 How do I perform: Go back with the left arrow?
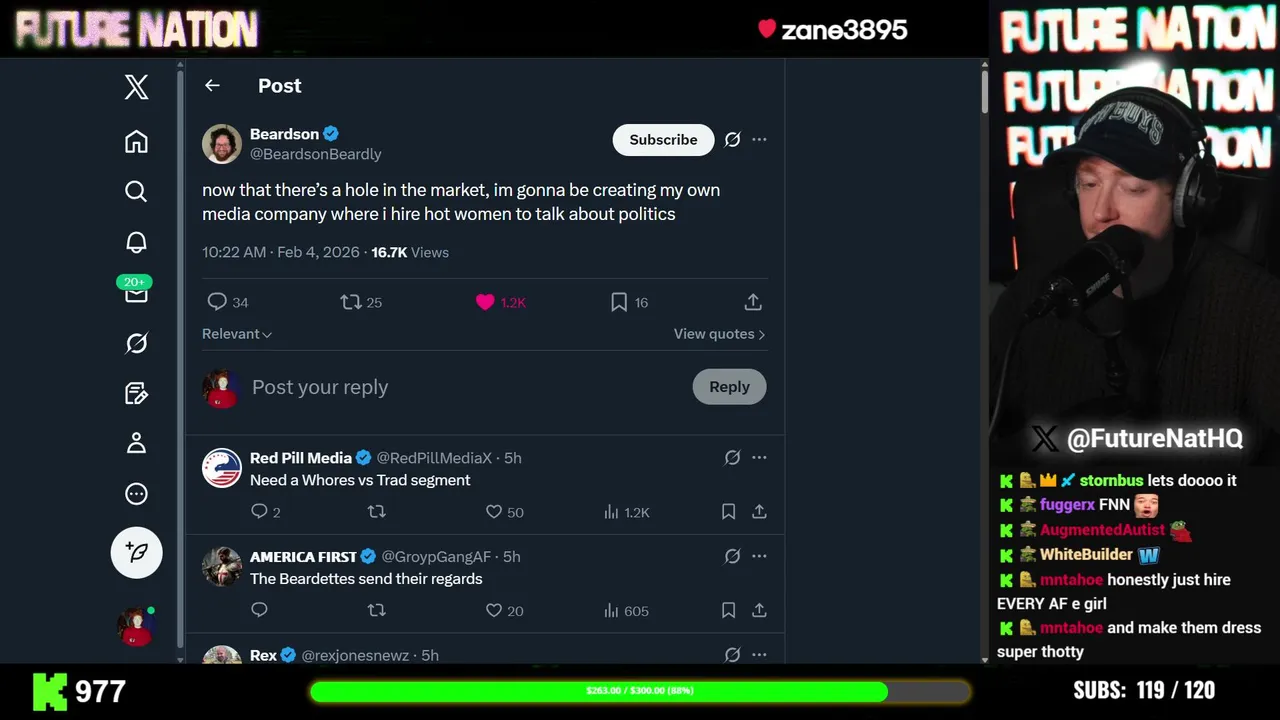[x=212, y=86]
